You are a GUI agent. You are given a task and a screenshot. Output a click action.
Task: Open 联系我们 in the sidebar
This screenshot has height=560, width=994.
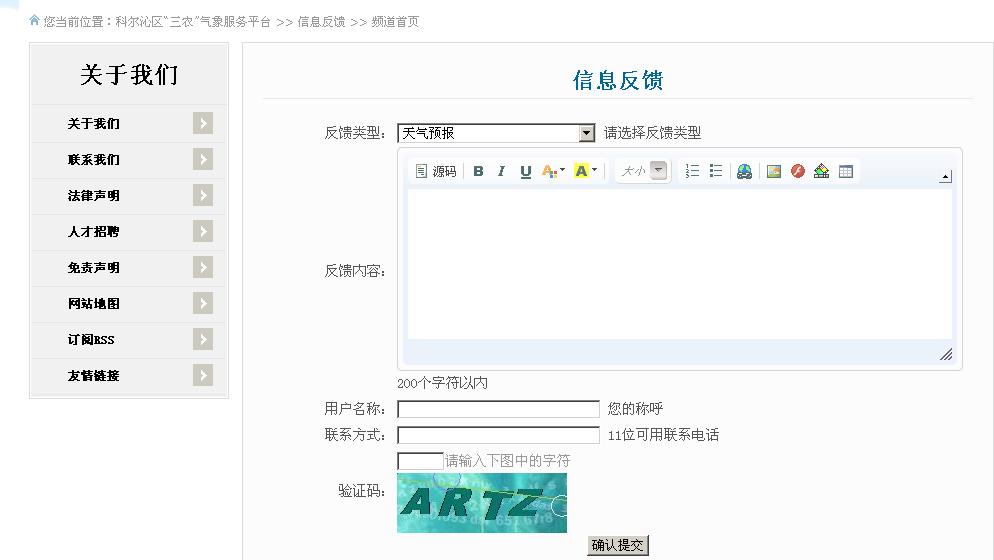tap(94, 160)
